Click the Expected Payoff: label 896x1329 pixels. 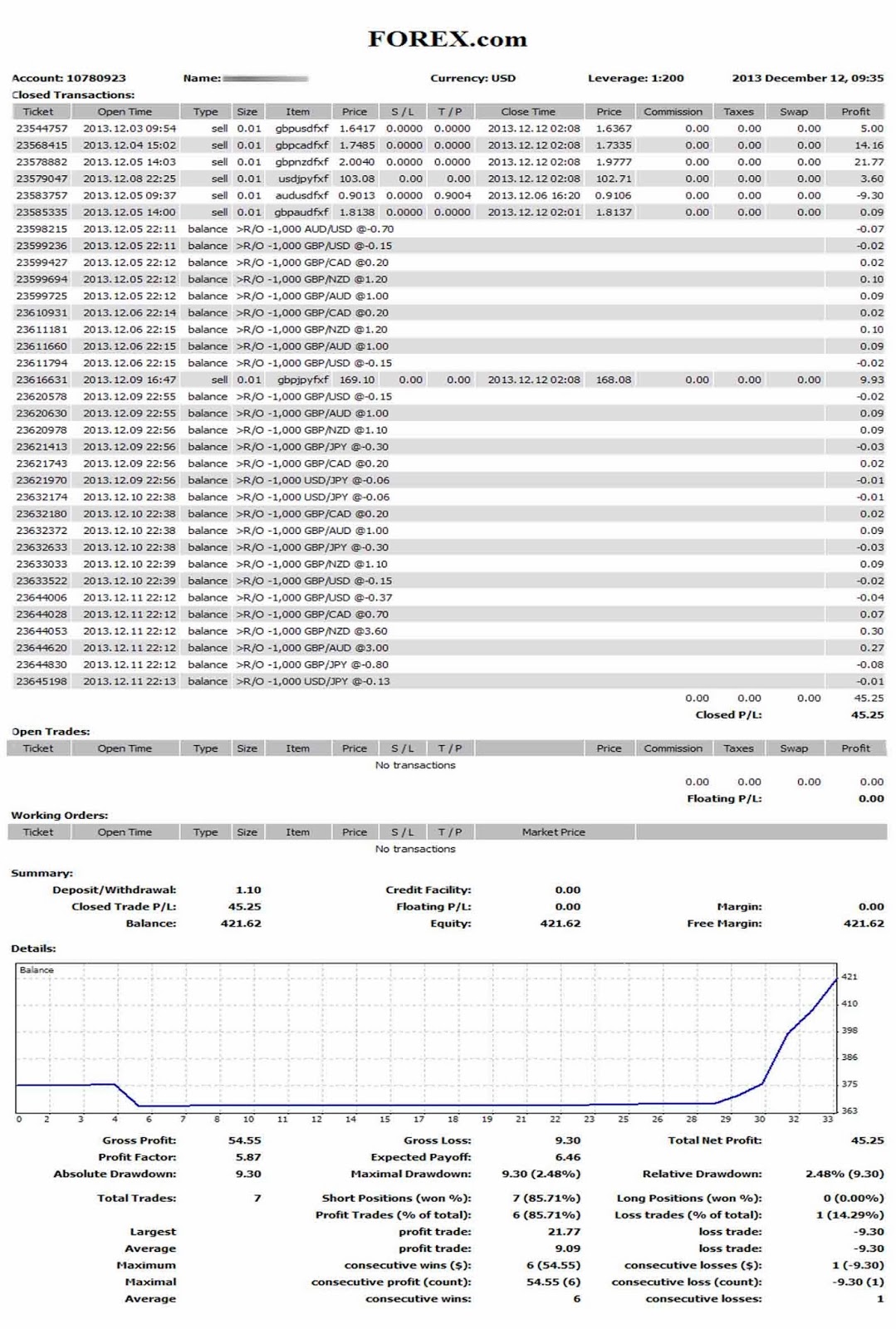421,1157
